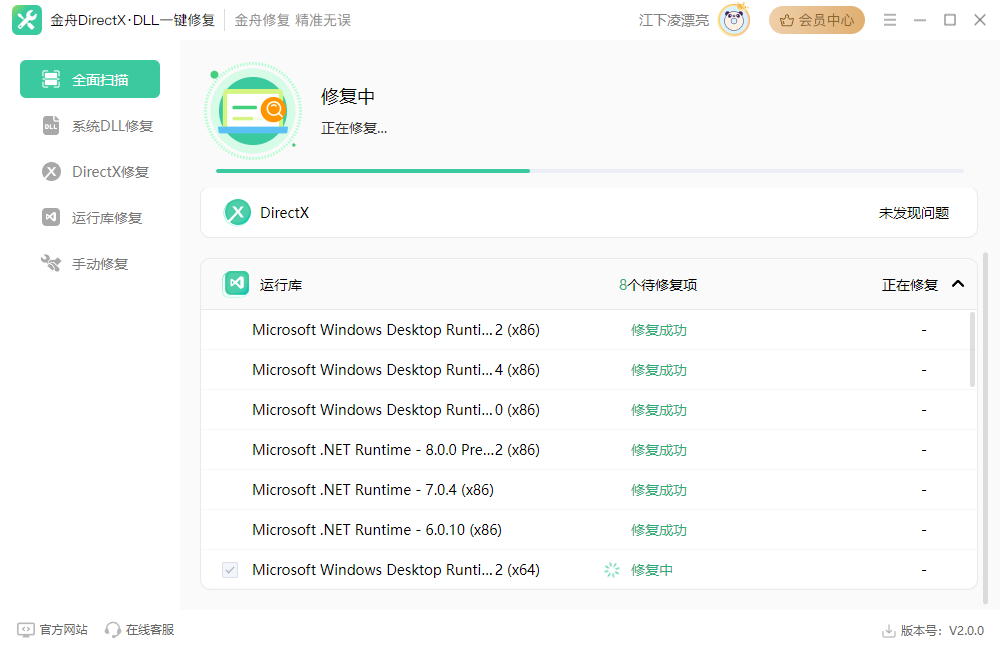Uncheck the Desktop Runtime (x64) item checkbox
Screen dimensions: 1000x650
tap(230, 569)
